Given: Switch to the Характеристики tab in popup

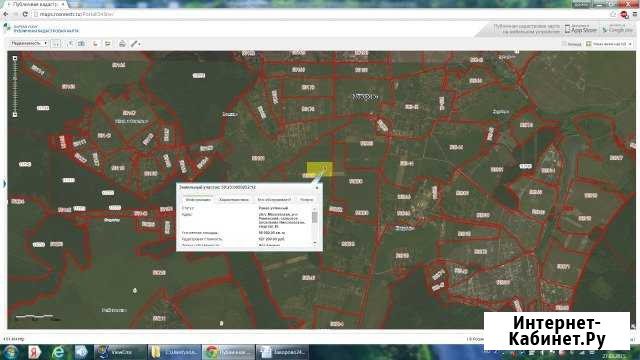Looking at the screenshot, I should point(233,200).
